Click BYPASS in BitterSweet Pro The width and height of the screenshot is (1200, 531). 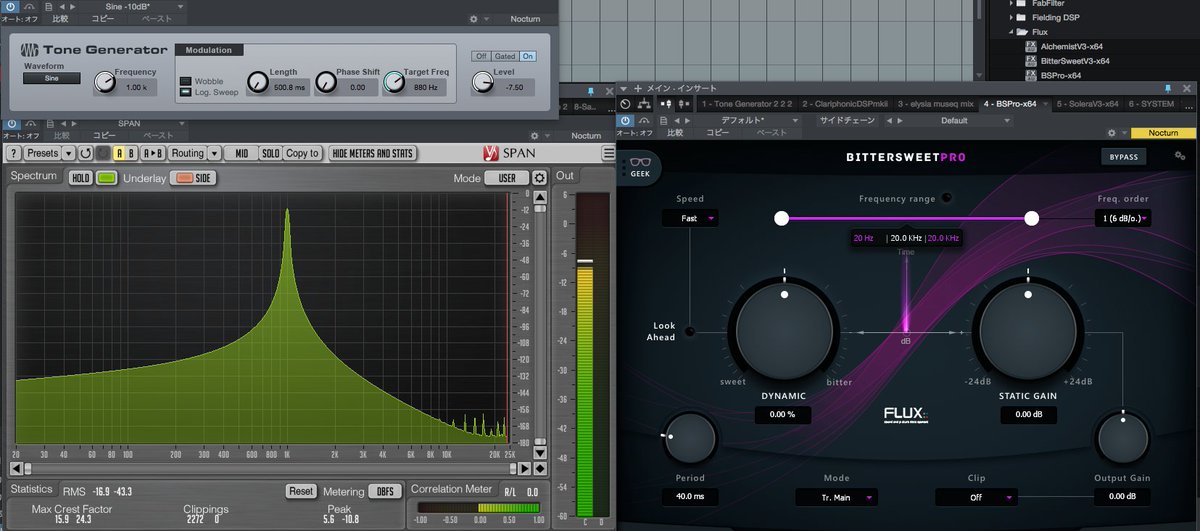tap(1125, 157)
